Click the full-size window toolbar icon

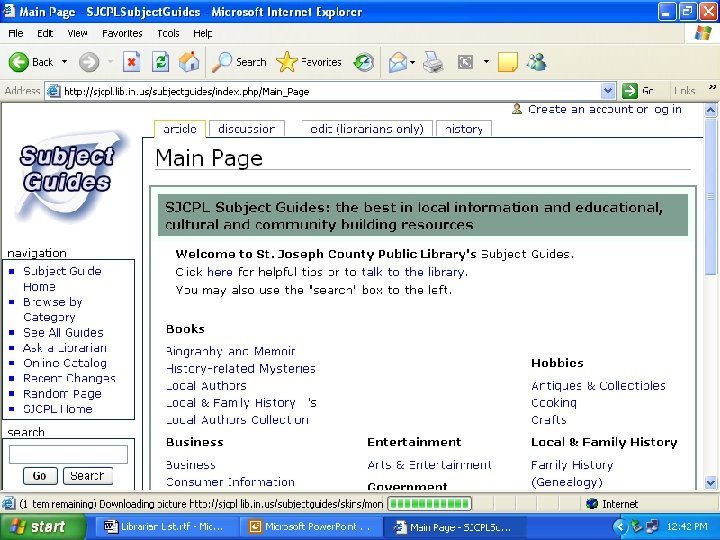[x=465, y=62]
